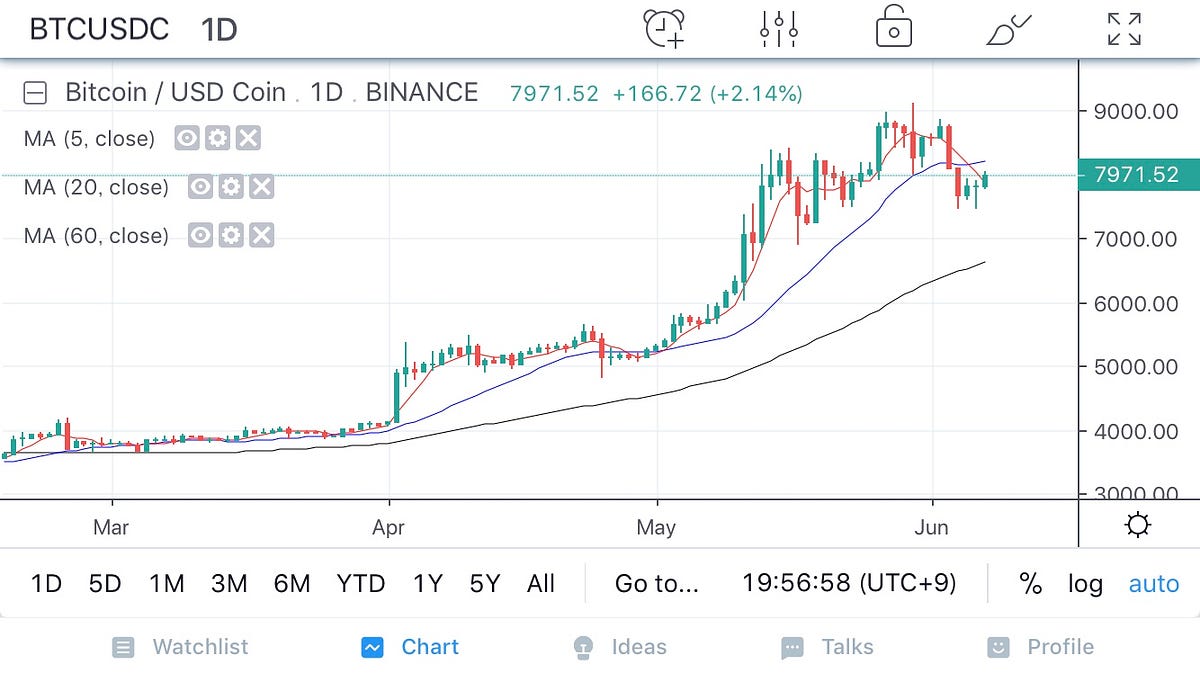Remove the MA (60) indicator
This screenshot has height=675, width=1200.
[261, 235]
